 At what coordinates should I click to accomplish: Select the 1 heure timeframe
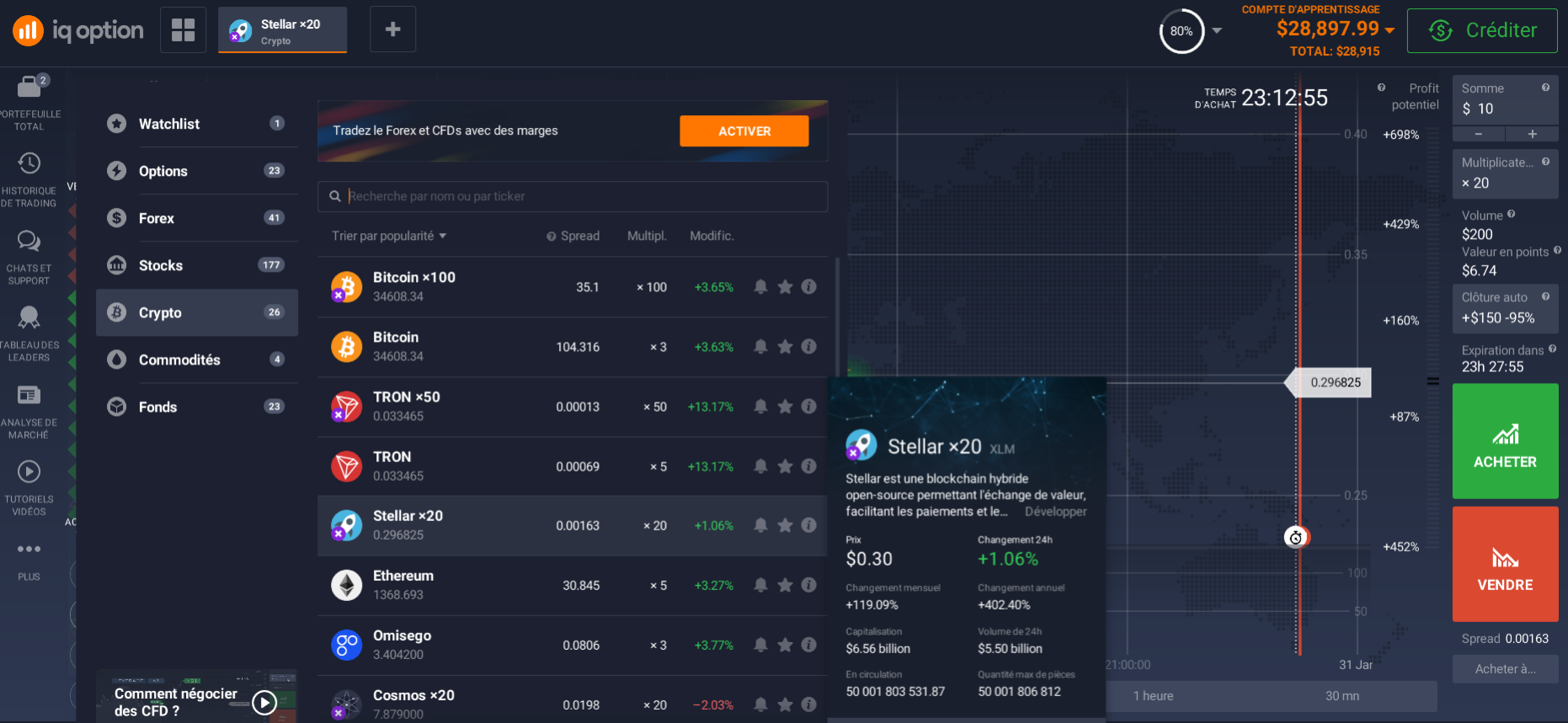click(1153, 696)
